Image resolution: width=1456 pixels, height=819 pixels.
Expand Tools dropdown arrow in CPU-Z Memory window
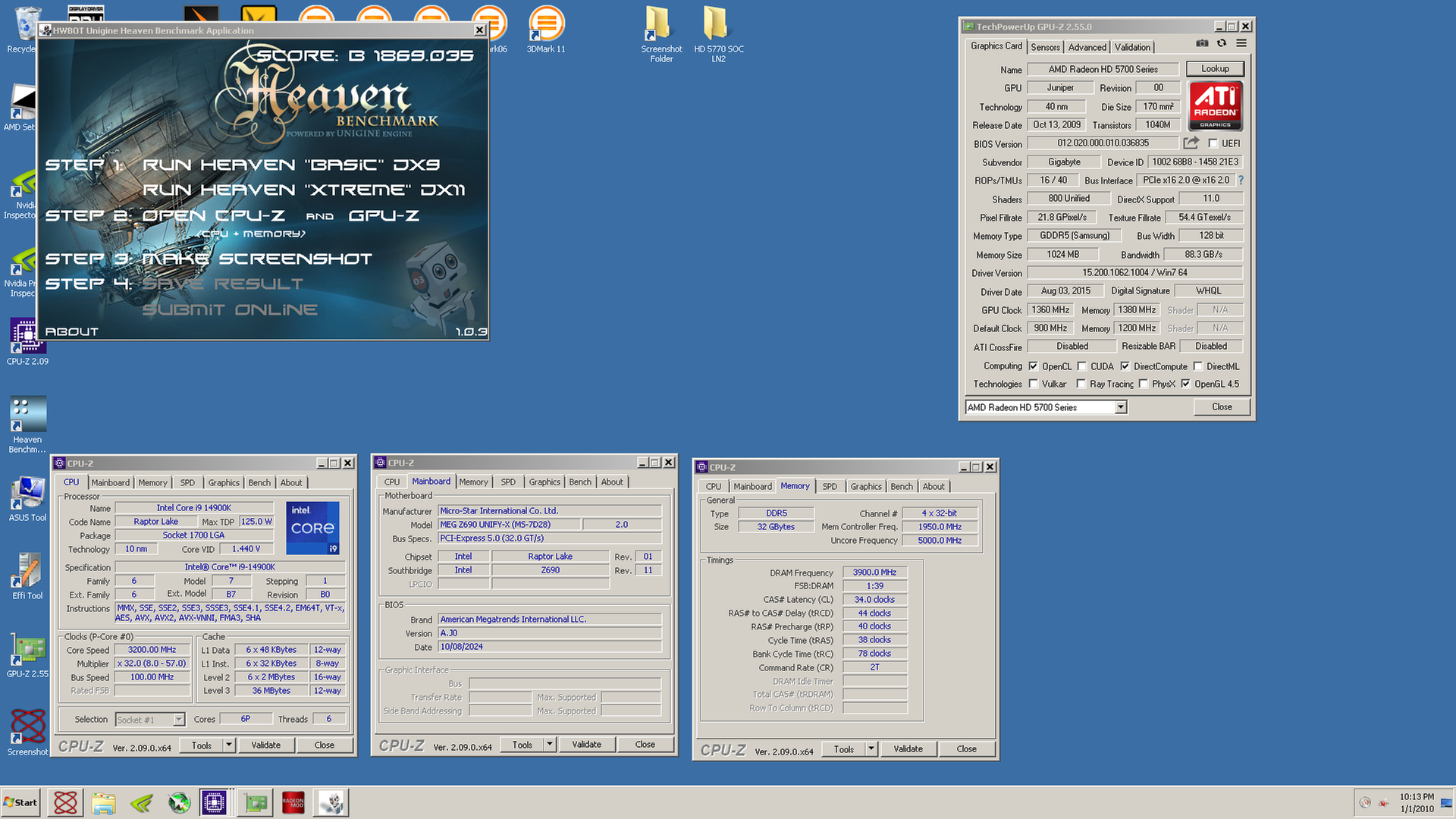pyautogui.click(x=871, y=749)
